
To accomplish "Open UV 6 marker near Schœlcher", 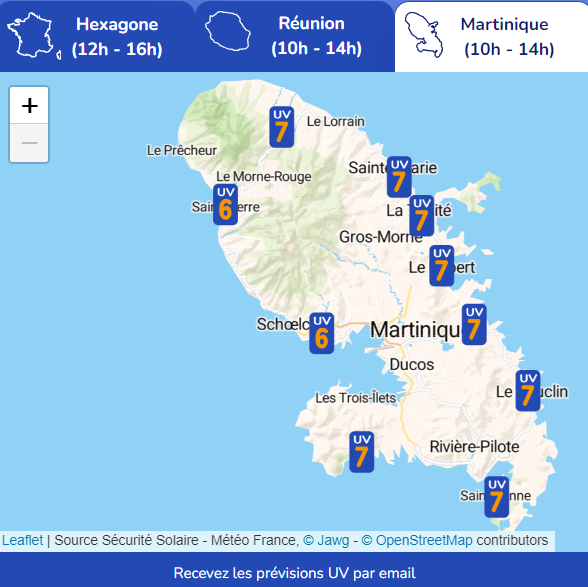I will pos(322,333).
